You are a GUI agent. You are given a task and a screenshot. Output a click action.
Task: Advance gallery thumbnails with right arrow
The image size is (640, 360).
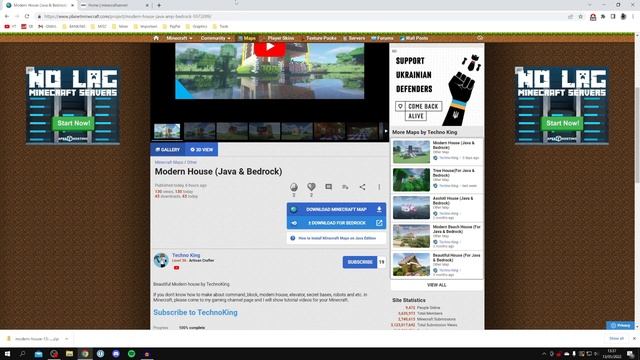385,131
